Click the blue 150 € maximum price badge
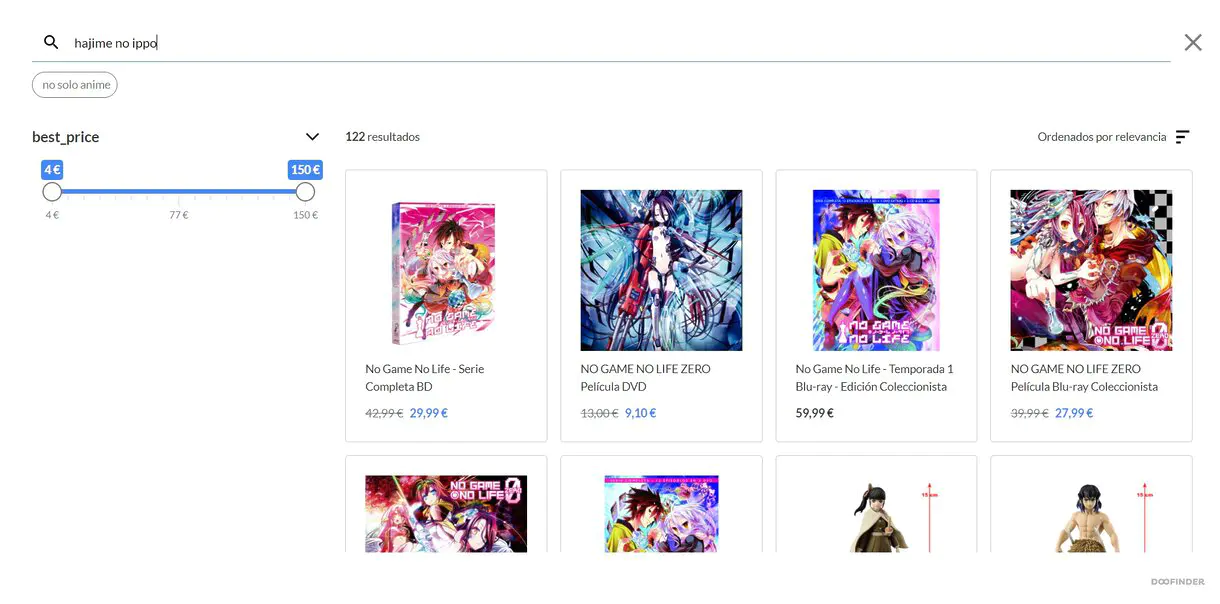Image resolution: width=1220 pixels, height=604 pixels. 305,170
